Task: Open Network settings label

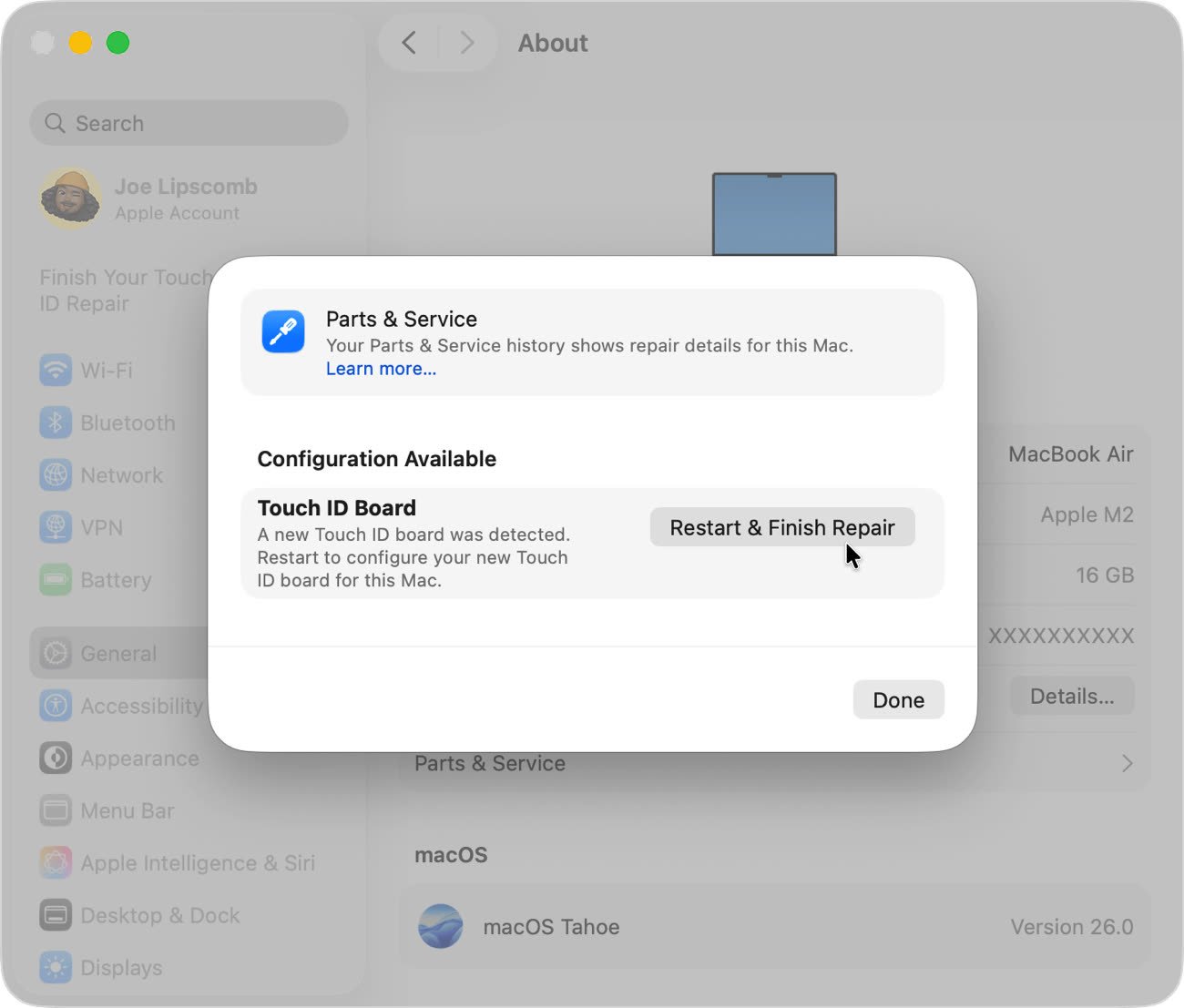Action: pos(121,475)
